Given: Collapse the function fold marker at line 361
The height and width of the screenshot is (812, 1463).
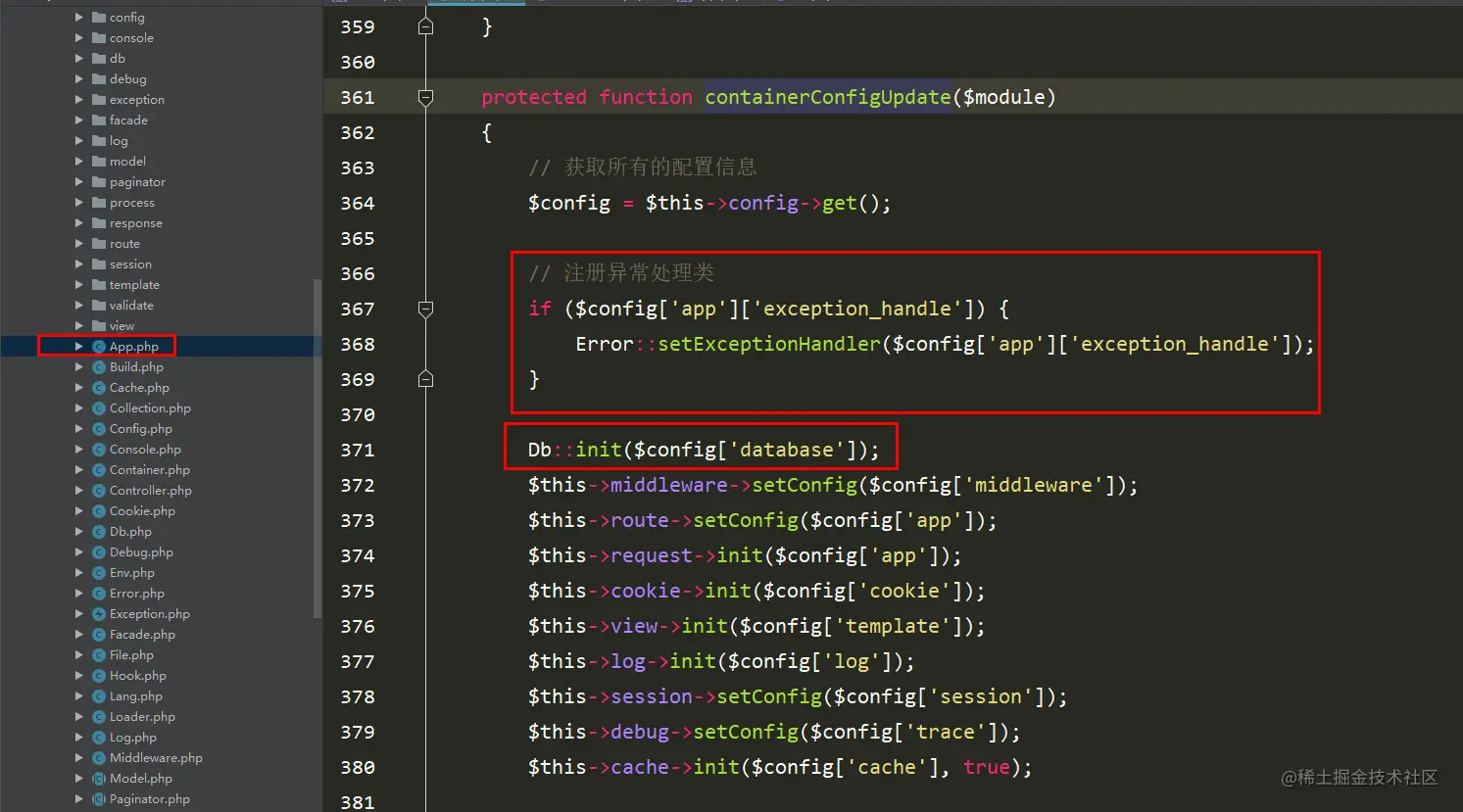Looking at the screenshot, I should [425, 97].
